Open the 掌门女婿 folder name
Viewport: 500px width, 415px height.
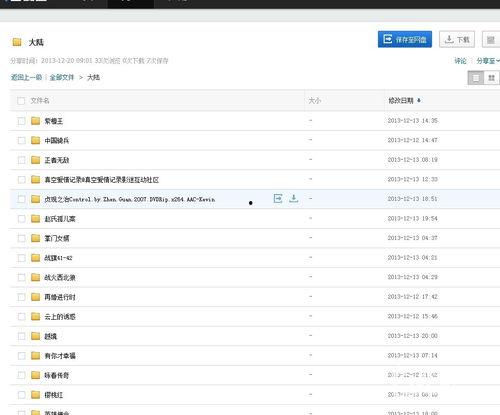coord(57,238)
